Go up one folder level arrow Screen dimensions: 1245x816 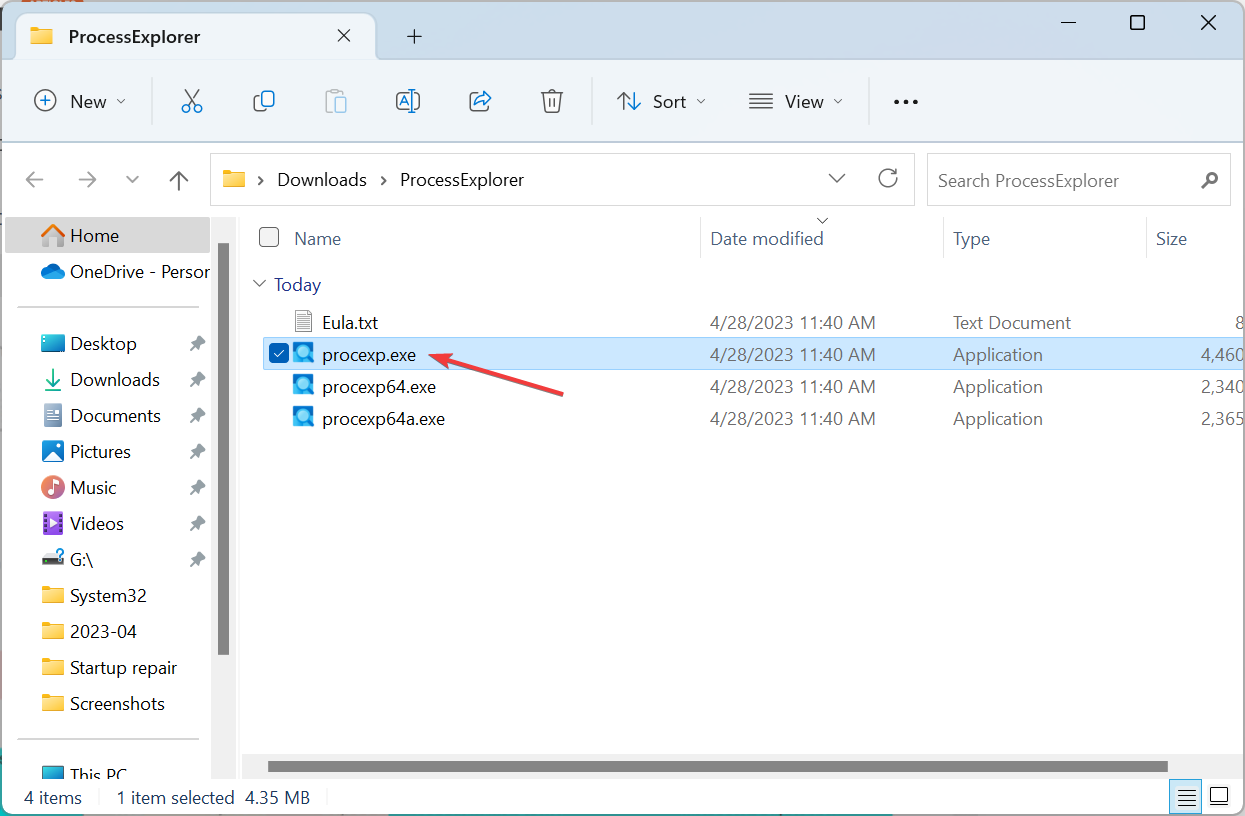[179, 180]
